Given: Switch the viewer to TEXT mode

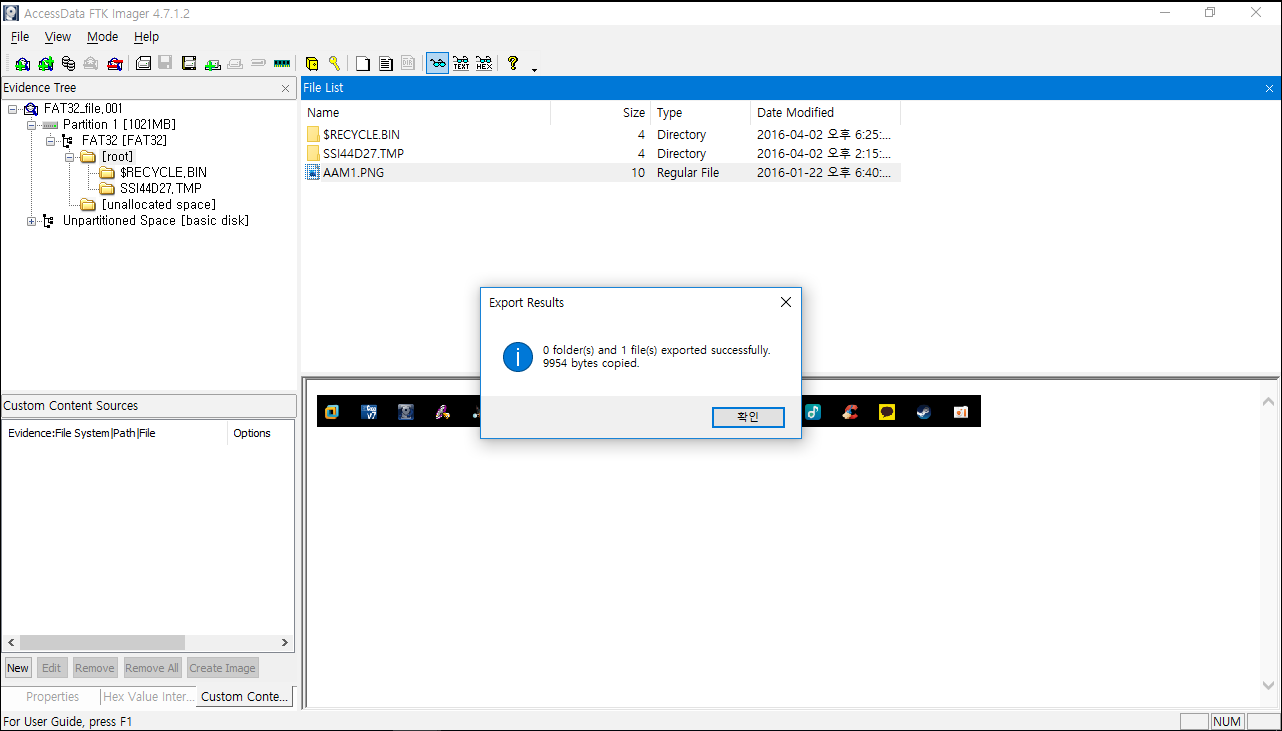Looking at the screenshot, I should [461, 64].
